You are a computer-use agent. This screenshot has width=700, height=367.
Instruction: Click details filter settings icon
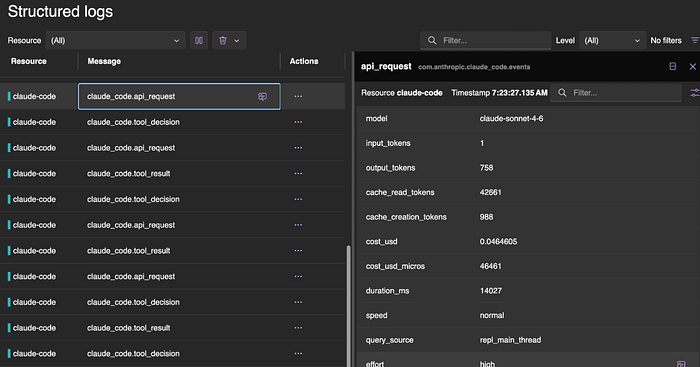[695, 93]
